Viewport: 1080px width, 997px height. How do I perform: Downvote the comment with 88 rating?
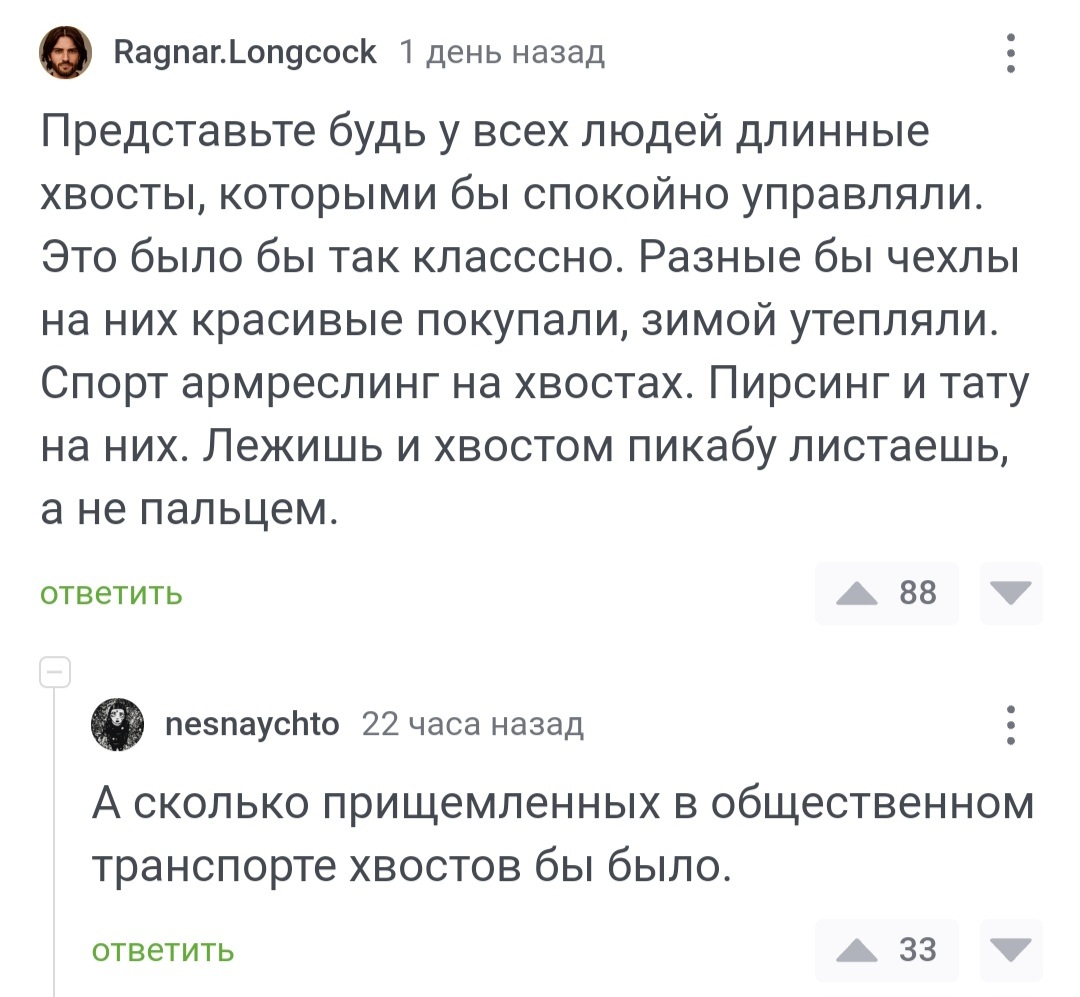point(1012,594)
